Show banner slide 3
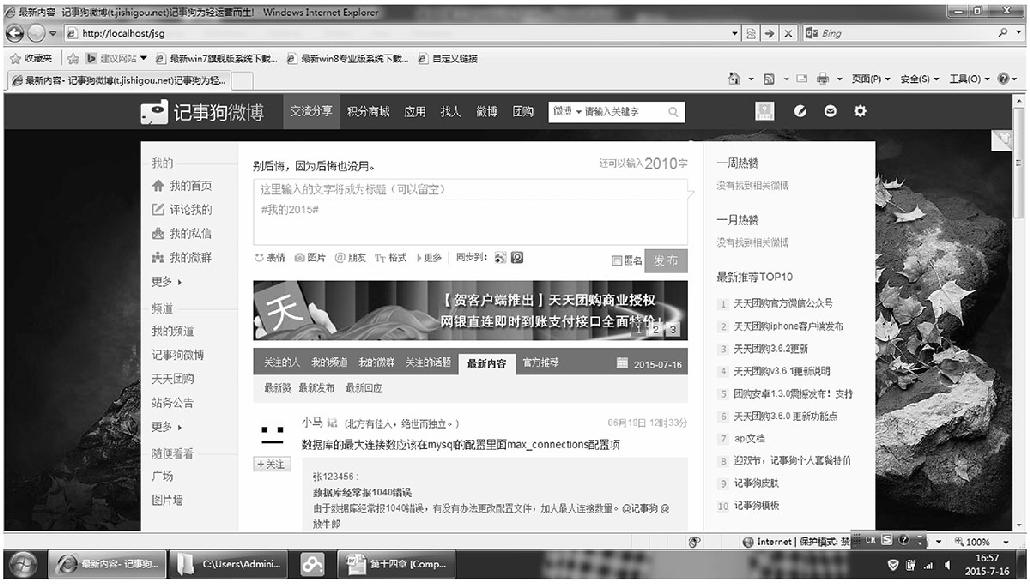Screen dimensions: 1030x585 coord(673,329)
